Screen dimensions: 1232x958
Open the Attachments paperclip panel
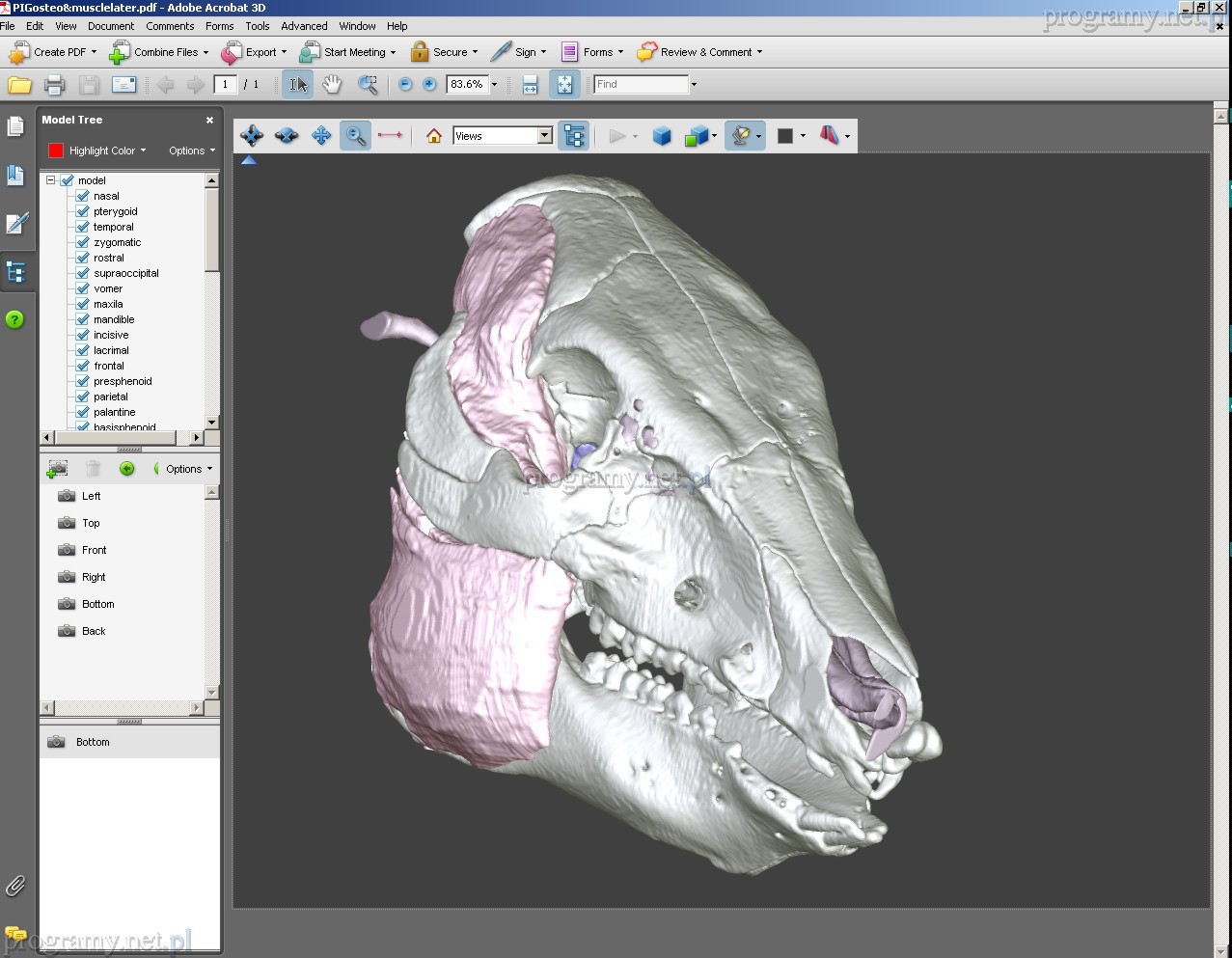(x=15, y=886)
